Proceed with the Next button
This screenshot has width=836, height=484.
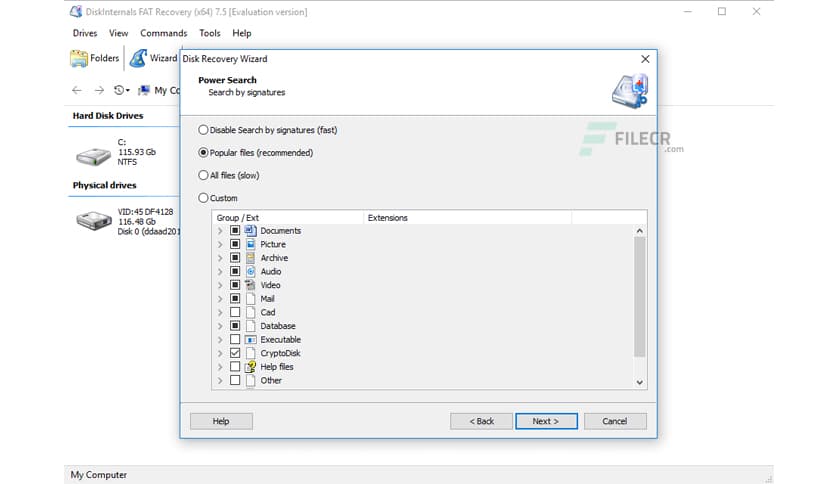pos(546,421)
